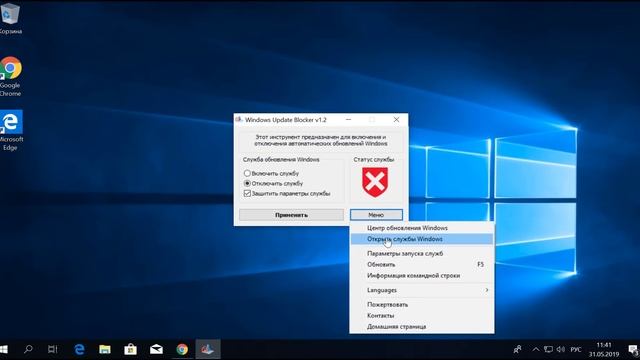Choose Домашняя страница menu entry

[422, 327]
